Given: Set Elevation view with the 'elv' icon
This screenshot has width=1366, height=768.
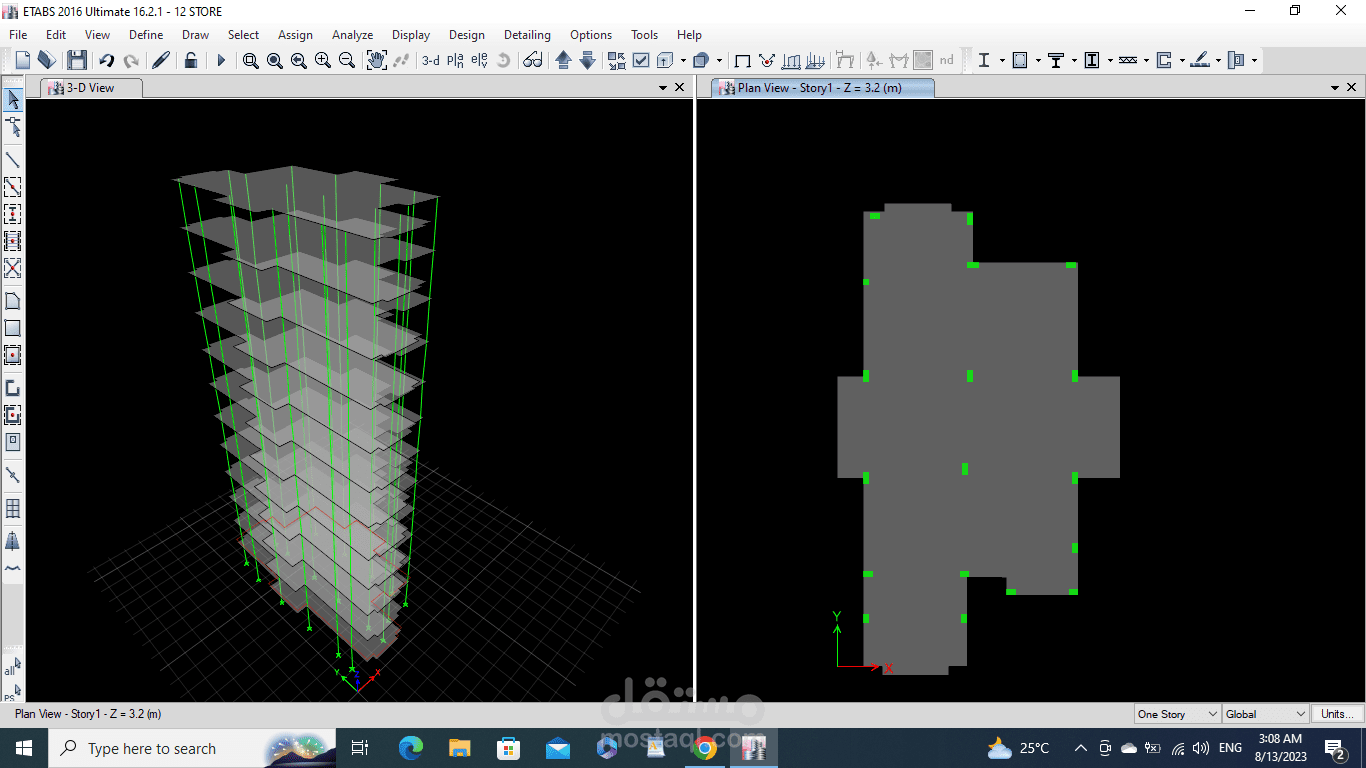Looking at the screenshot, I should tap(479, 60).
